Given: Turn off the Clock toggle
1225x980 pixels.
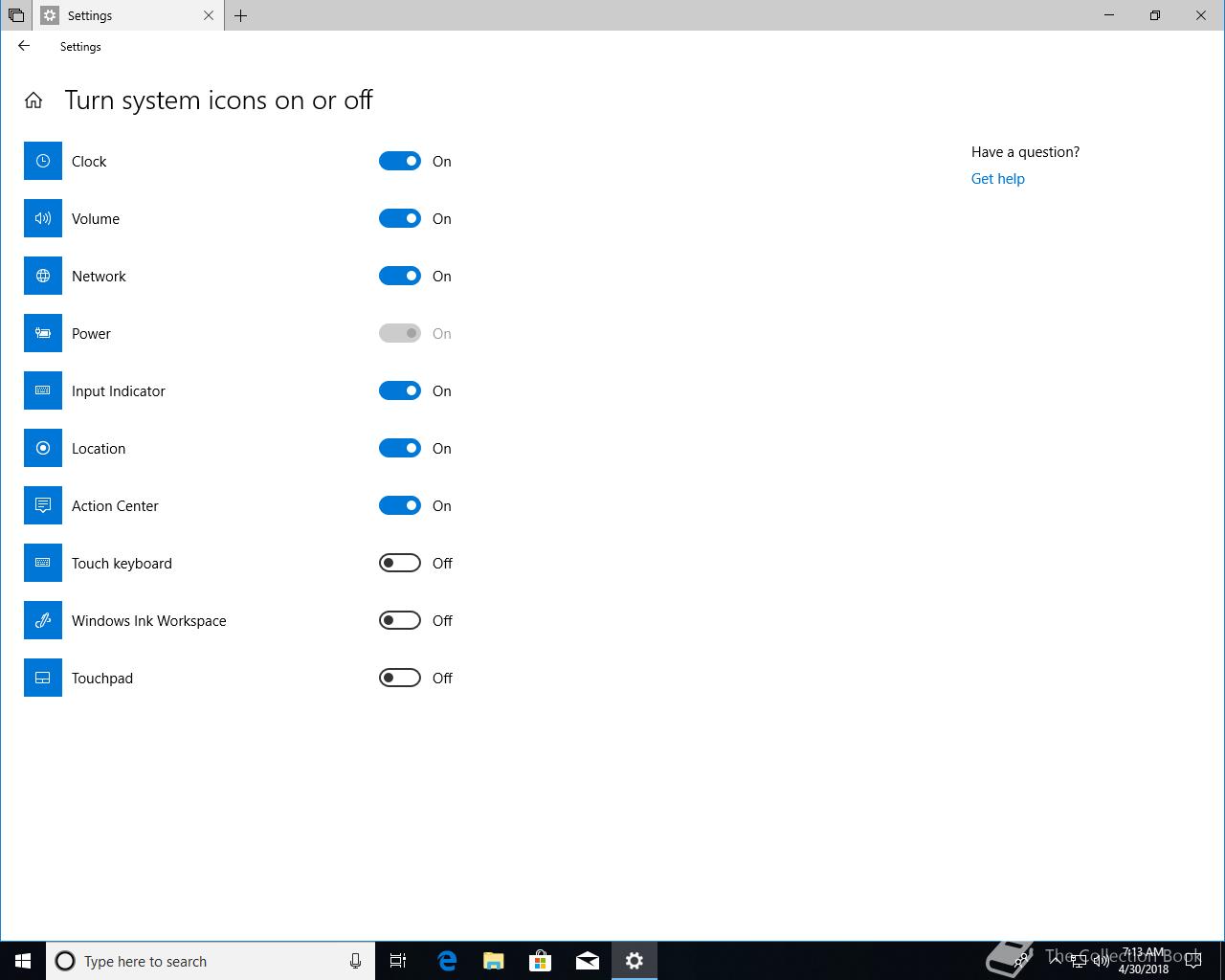Looking at the screenshot, I should tap(400, 161).
